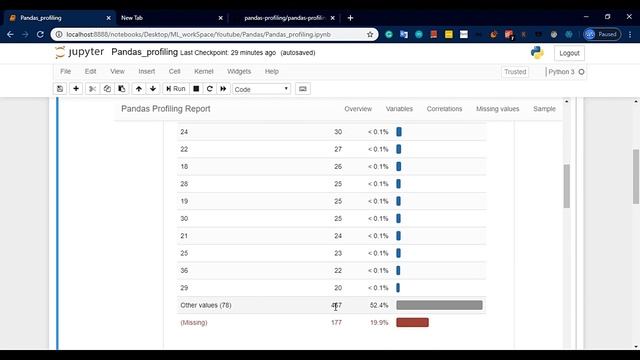The image size is (640, 360).
Task: Paste cells below icon
Action: tap(122, 89)
